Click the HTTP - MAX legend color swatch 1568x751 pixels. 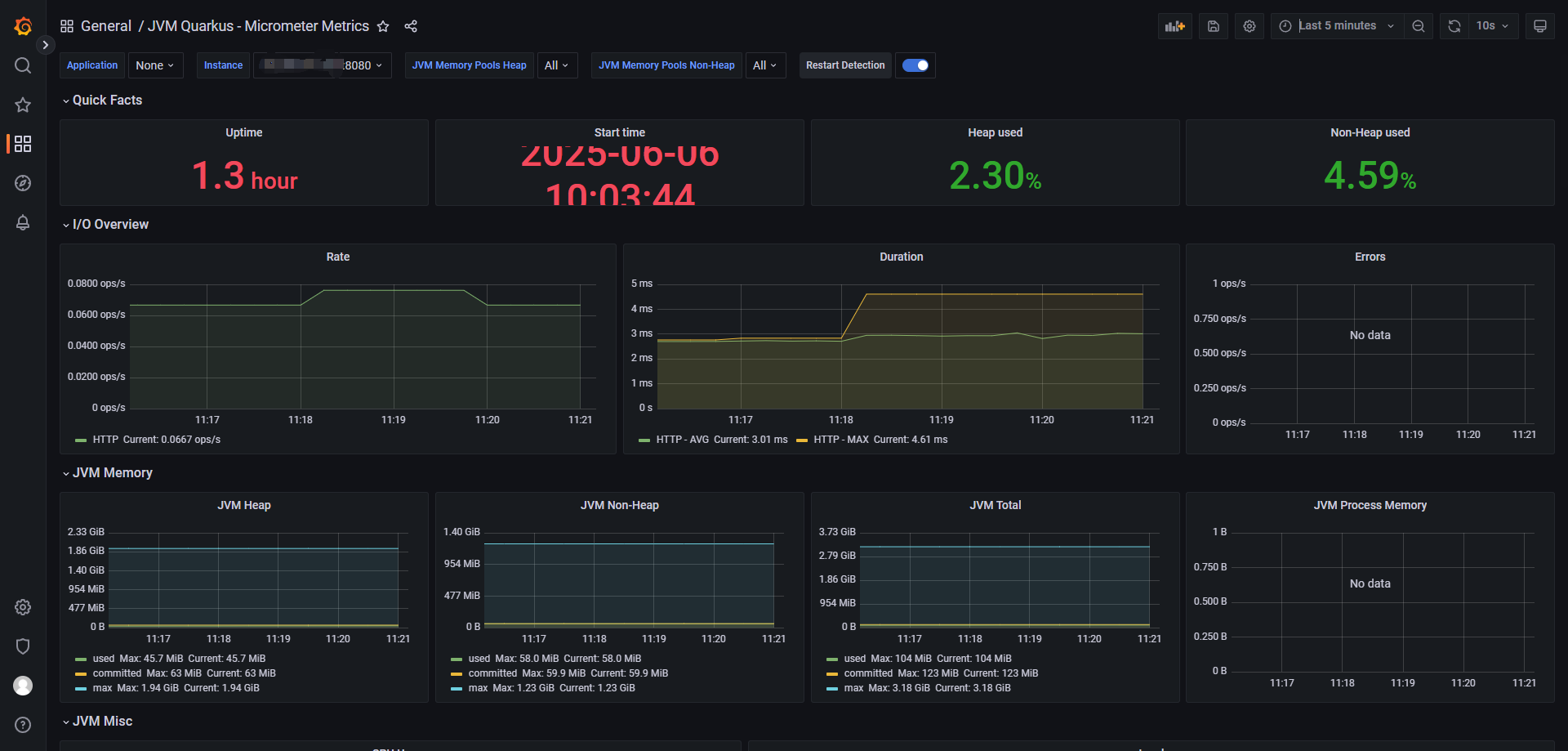click(x=802, y=440)
